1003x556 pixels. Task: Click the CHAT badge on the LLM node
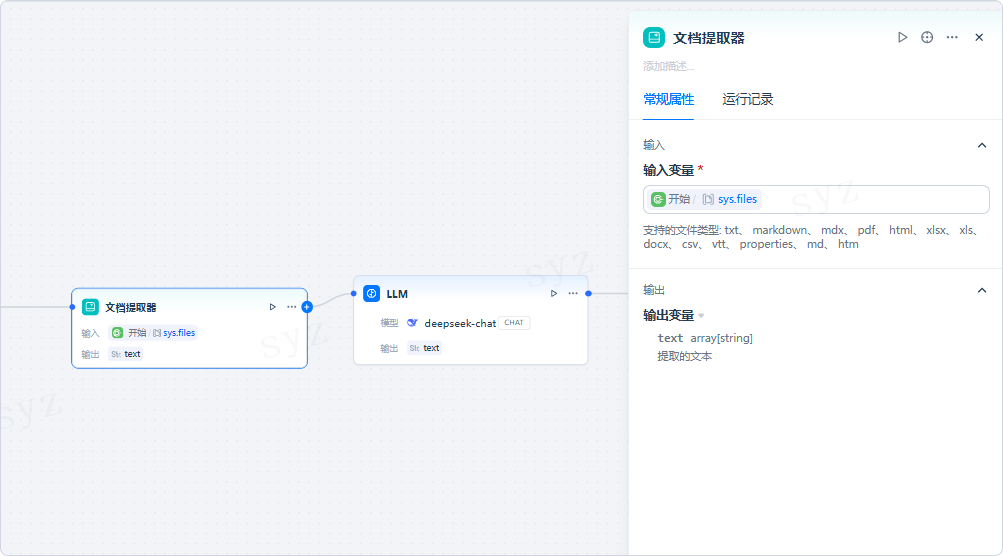(514, 322)
